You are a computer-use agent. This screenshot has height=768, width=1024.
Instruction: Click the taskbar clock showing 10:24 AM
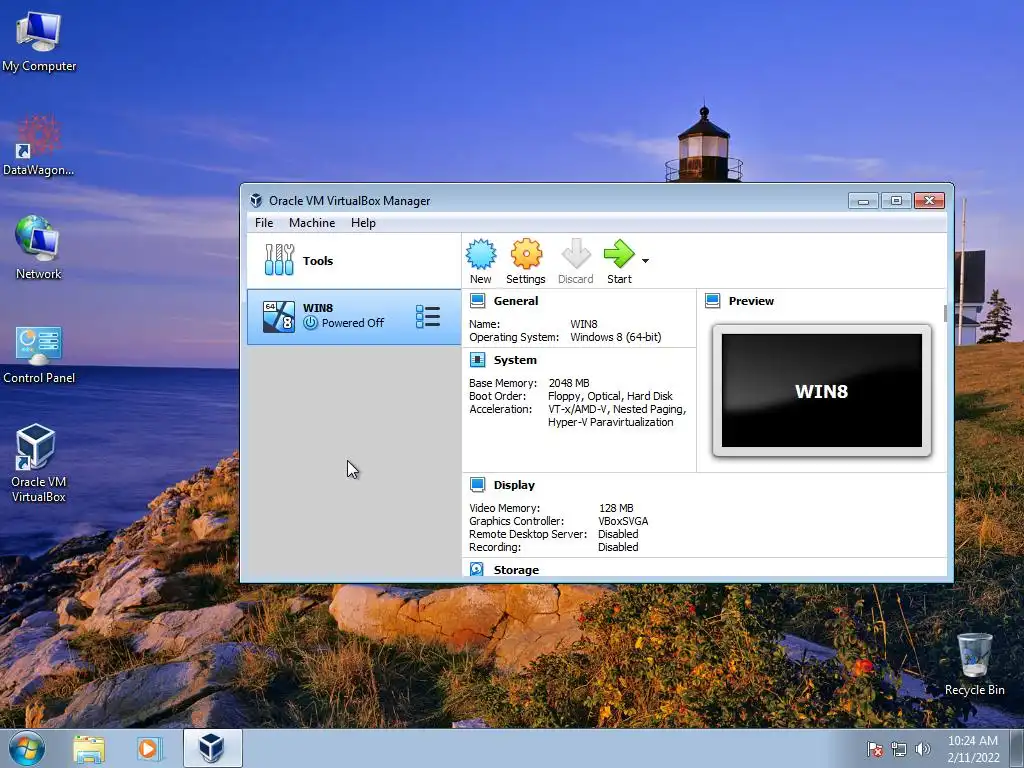point(973,749)
